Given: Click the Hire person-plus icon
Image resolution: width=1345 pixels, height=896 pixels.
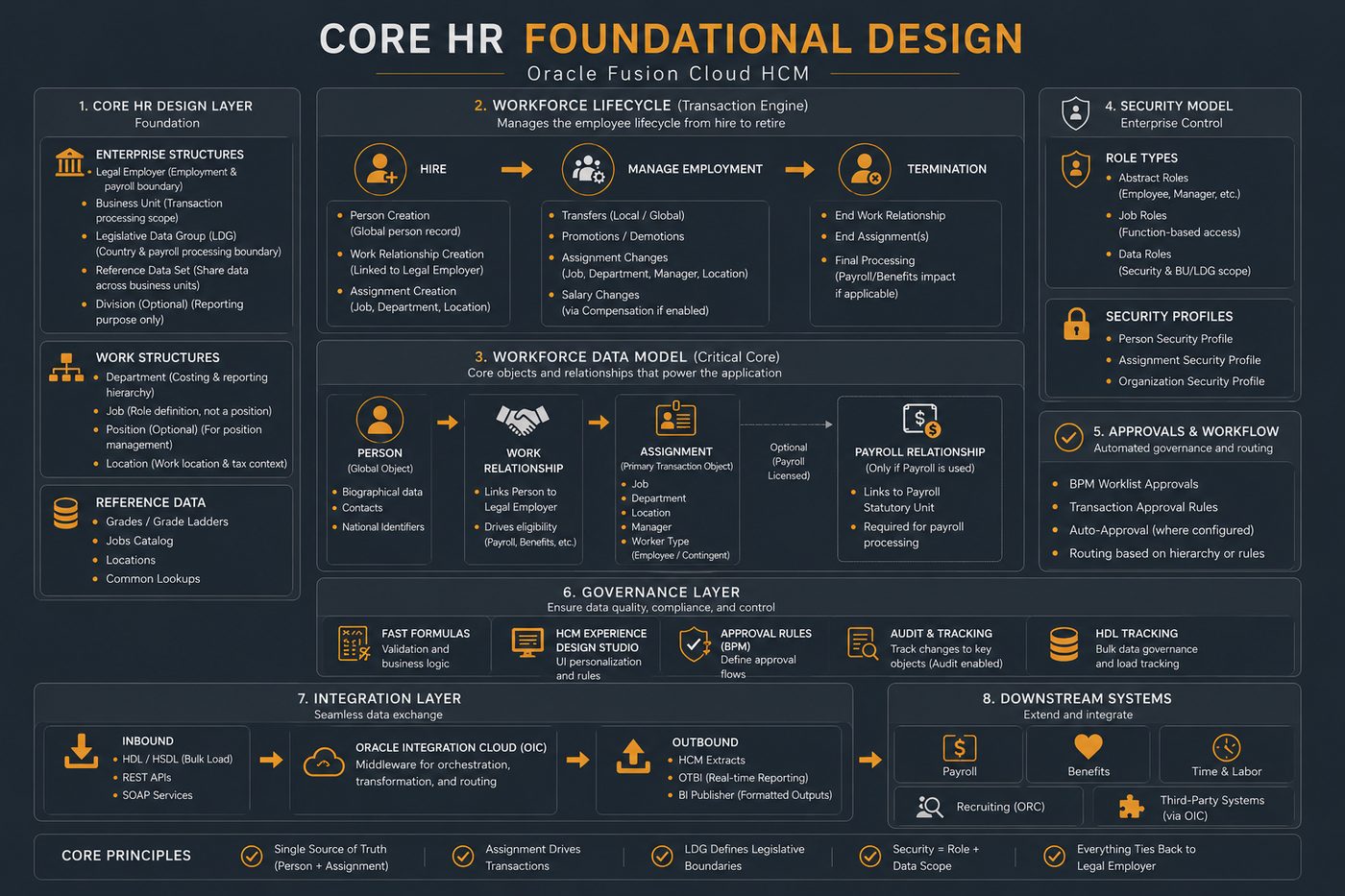Looking at the screenshot, I should (380, 169).
